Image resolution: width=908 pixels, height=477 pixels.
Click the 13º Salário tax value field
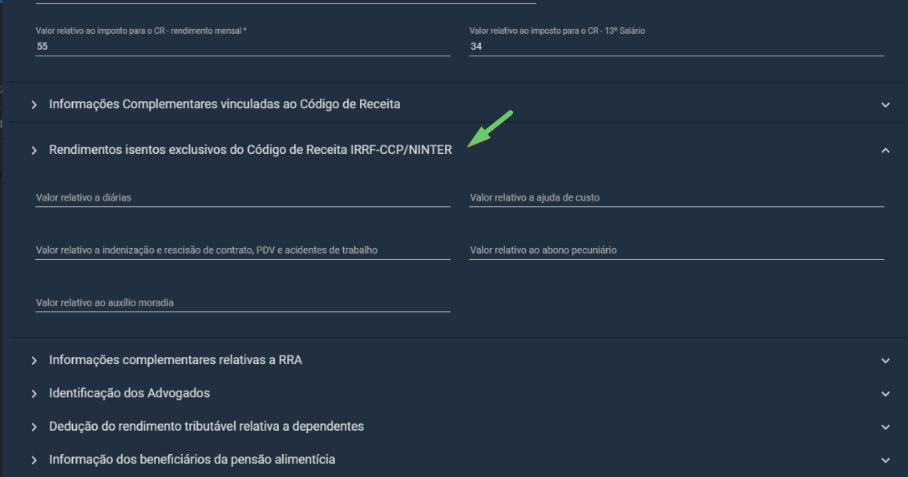click(x=676, y=46)
